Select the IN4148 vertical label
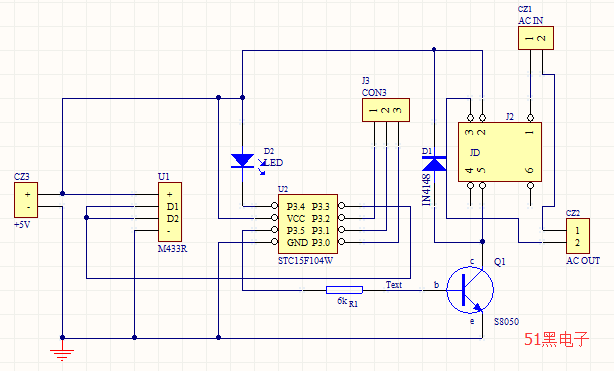The height and width of the screenshot is (371, 614). 426,190
